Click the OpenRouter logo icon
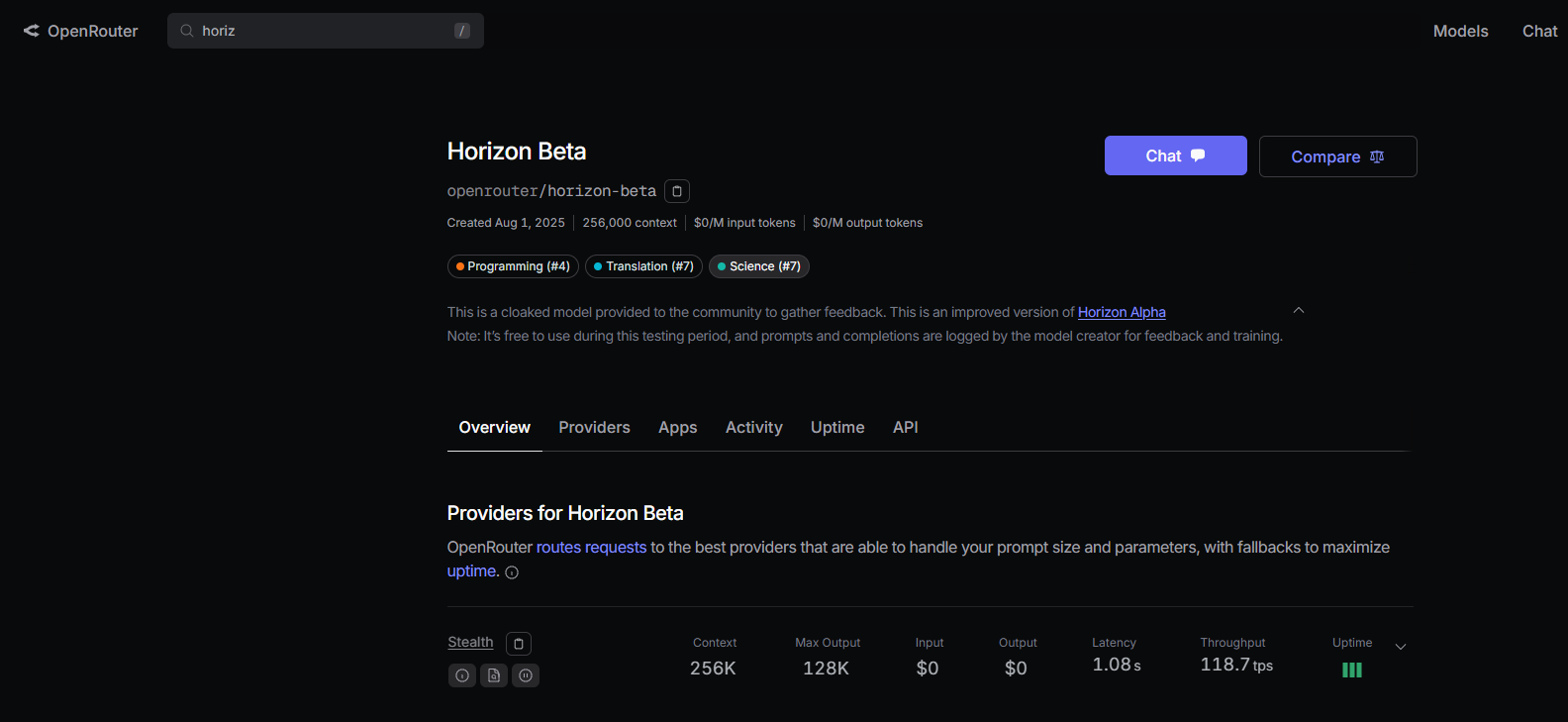This screenshot has width=1568, height=722. [32, 31]
